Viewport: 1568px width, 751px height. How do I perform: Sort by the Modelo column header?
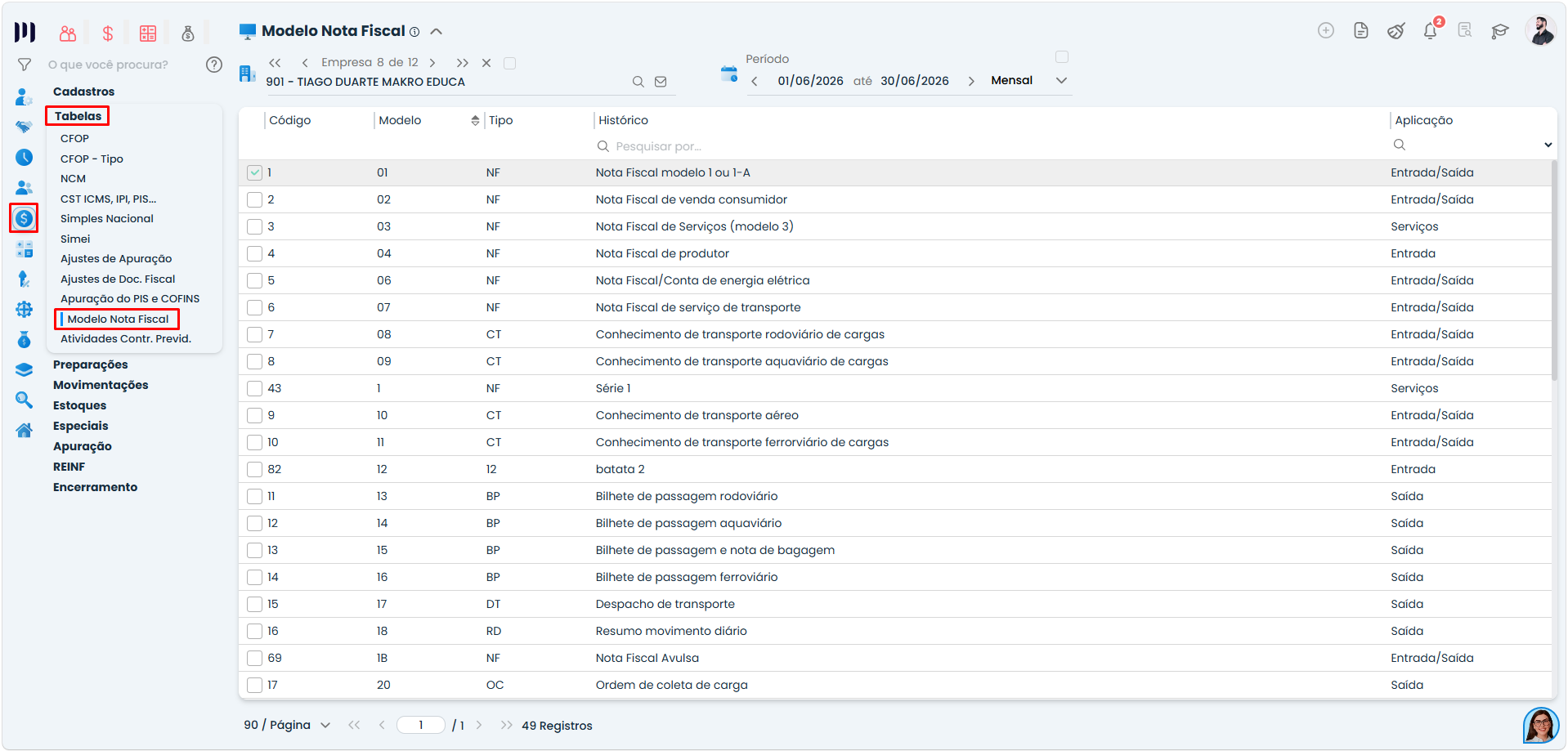[x=400, y=120]
